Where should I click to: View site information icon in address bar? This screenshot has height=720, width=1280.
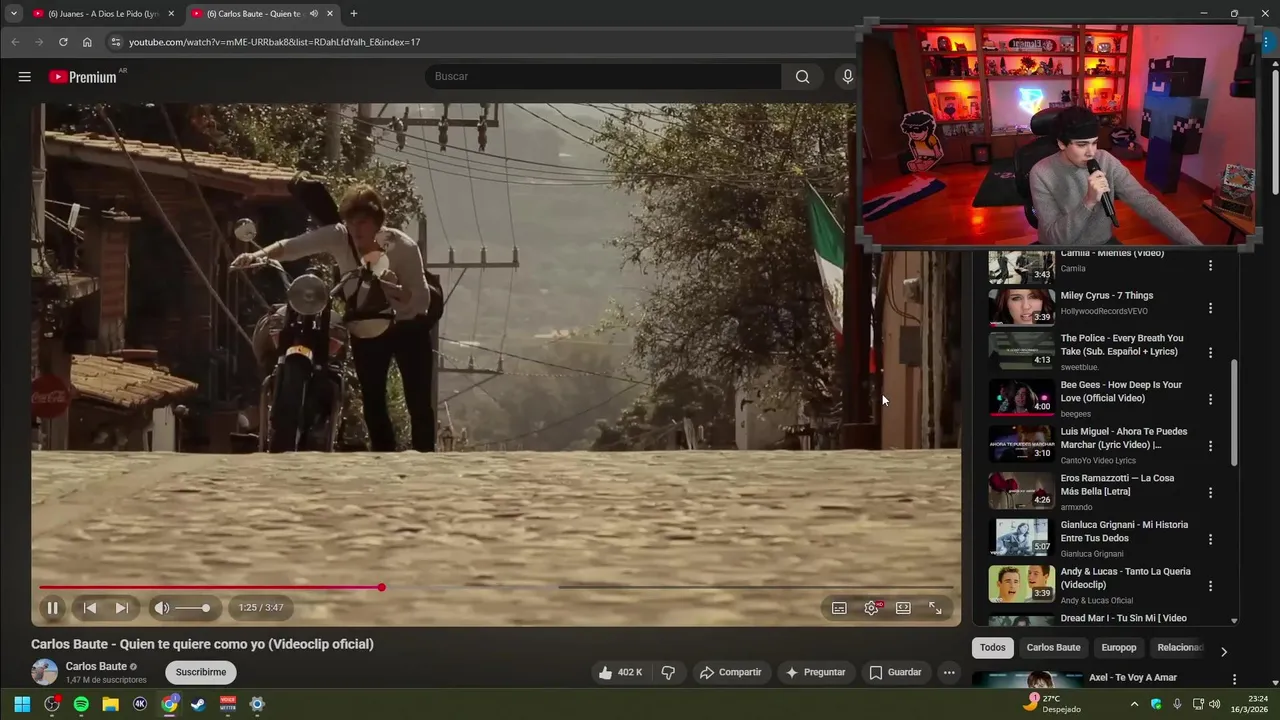point(116,42)
